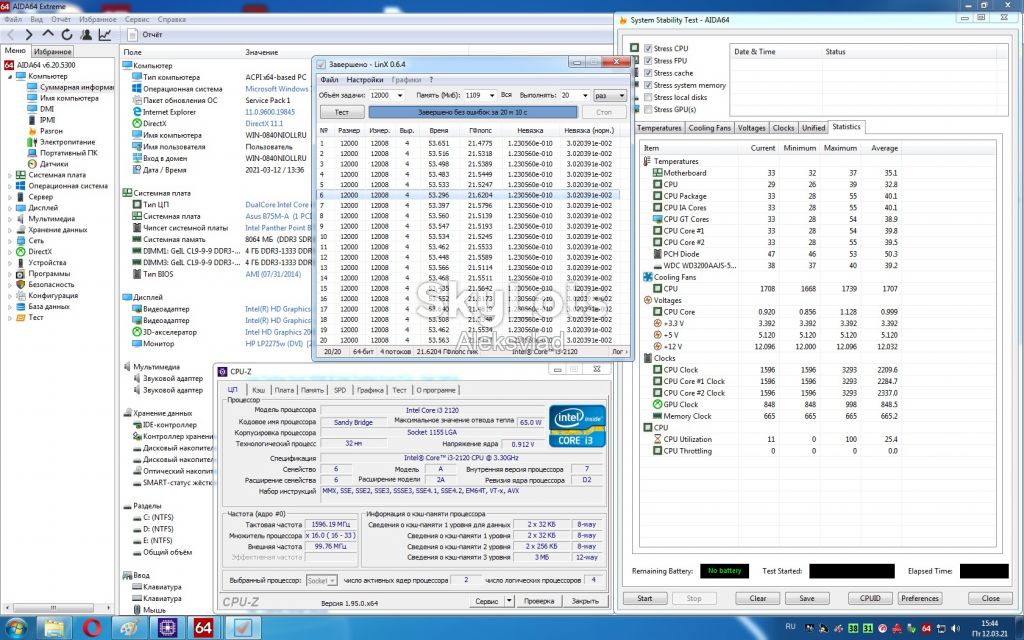Toggle Stress system memory checkbox
Screen dimensions: 1024x640
648,85
